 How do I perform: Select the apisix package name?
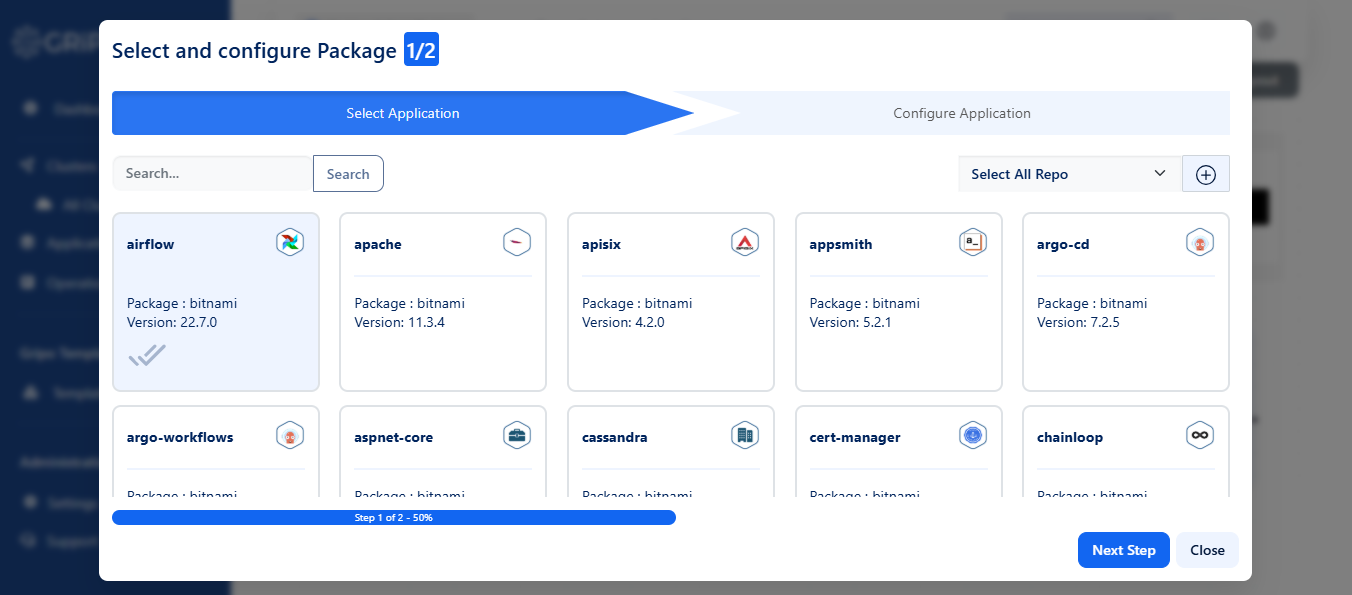[x=601, y=244]
